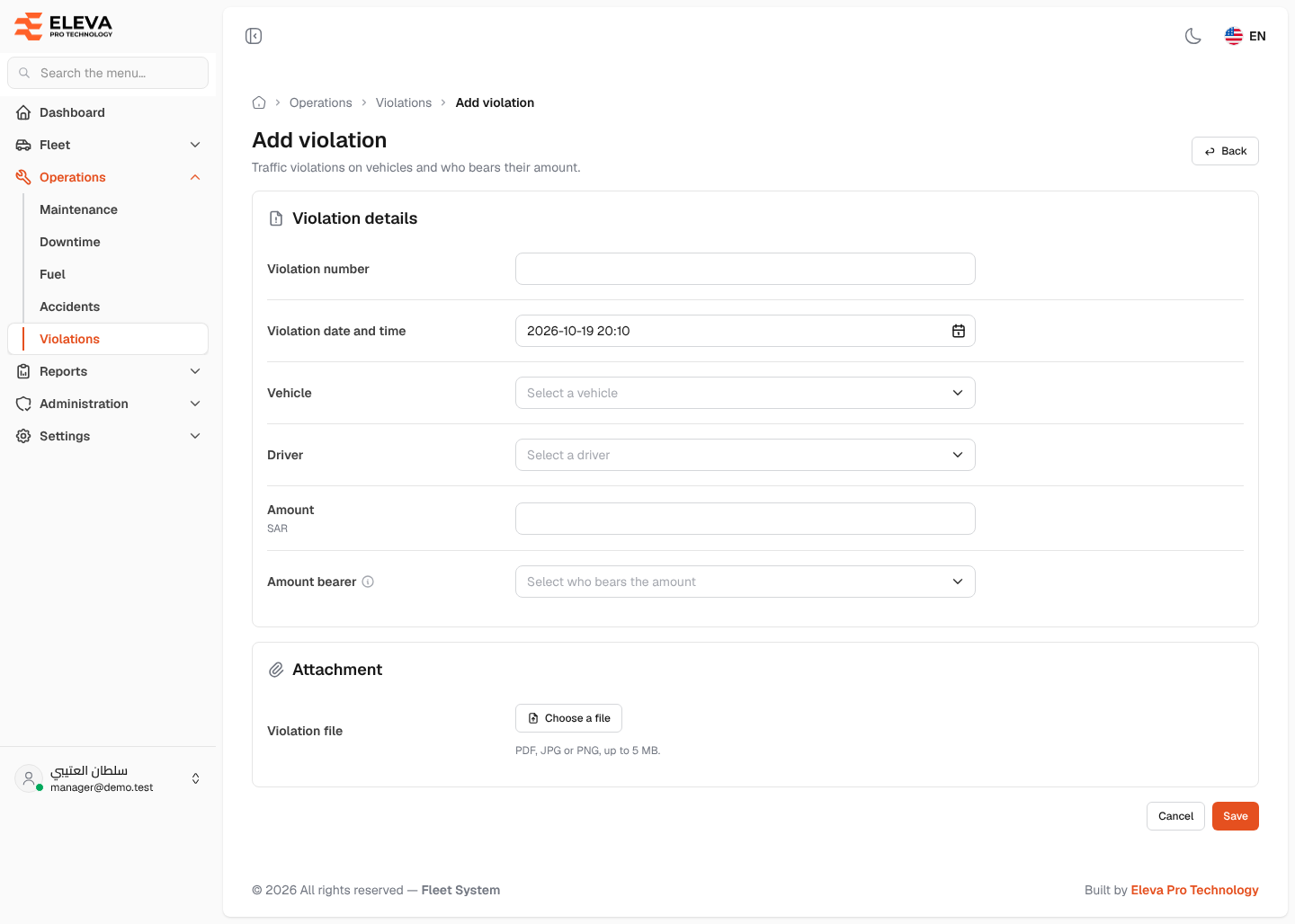Expand the Reports menu

click(108, 371)
